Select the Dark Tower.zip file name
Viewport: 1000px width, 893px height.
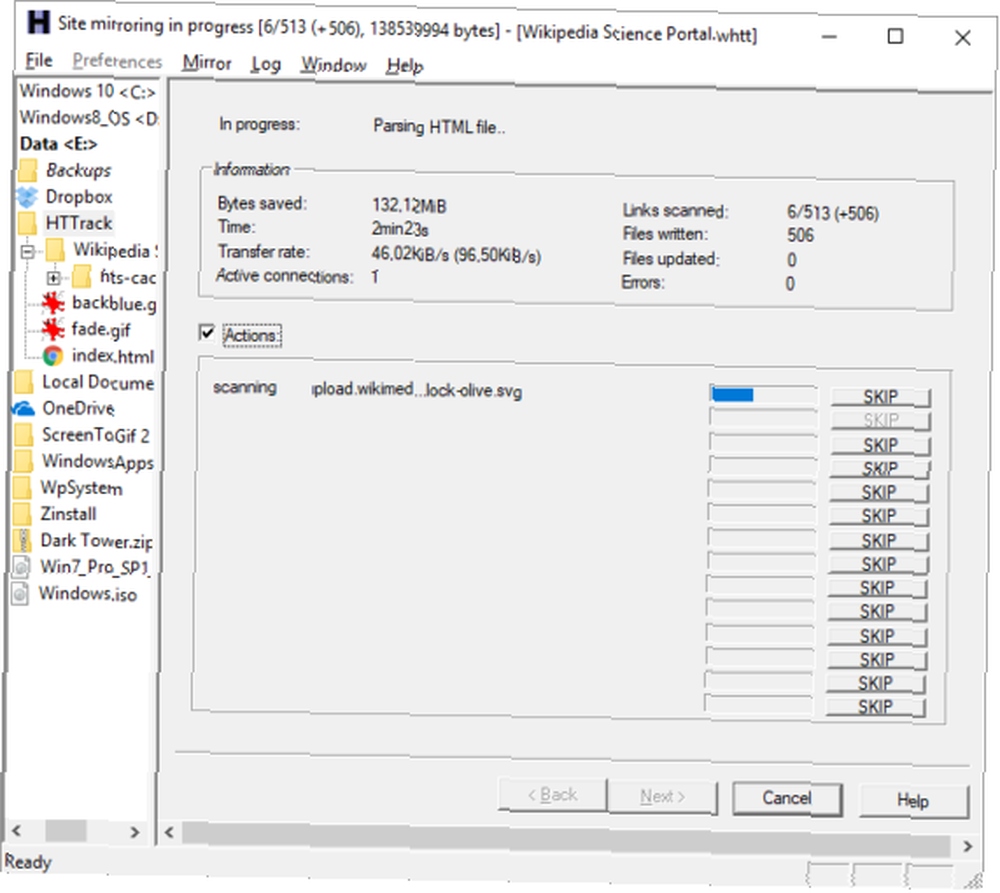96,541
